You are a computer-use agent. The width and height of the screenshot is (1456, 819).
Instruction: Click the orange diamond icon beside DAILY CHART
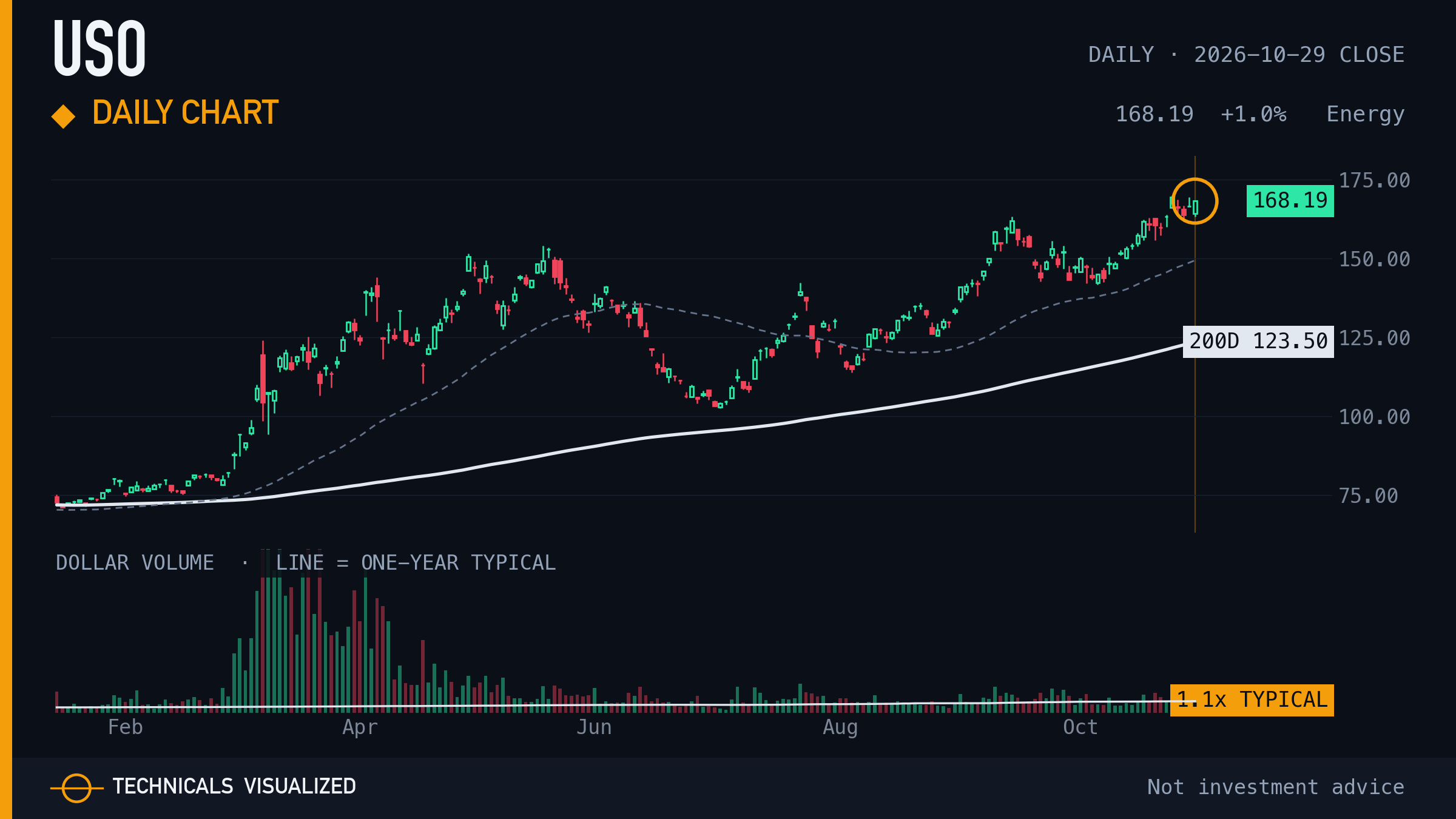63,116
